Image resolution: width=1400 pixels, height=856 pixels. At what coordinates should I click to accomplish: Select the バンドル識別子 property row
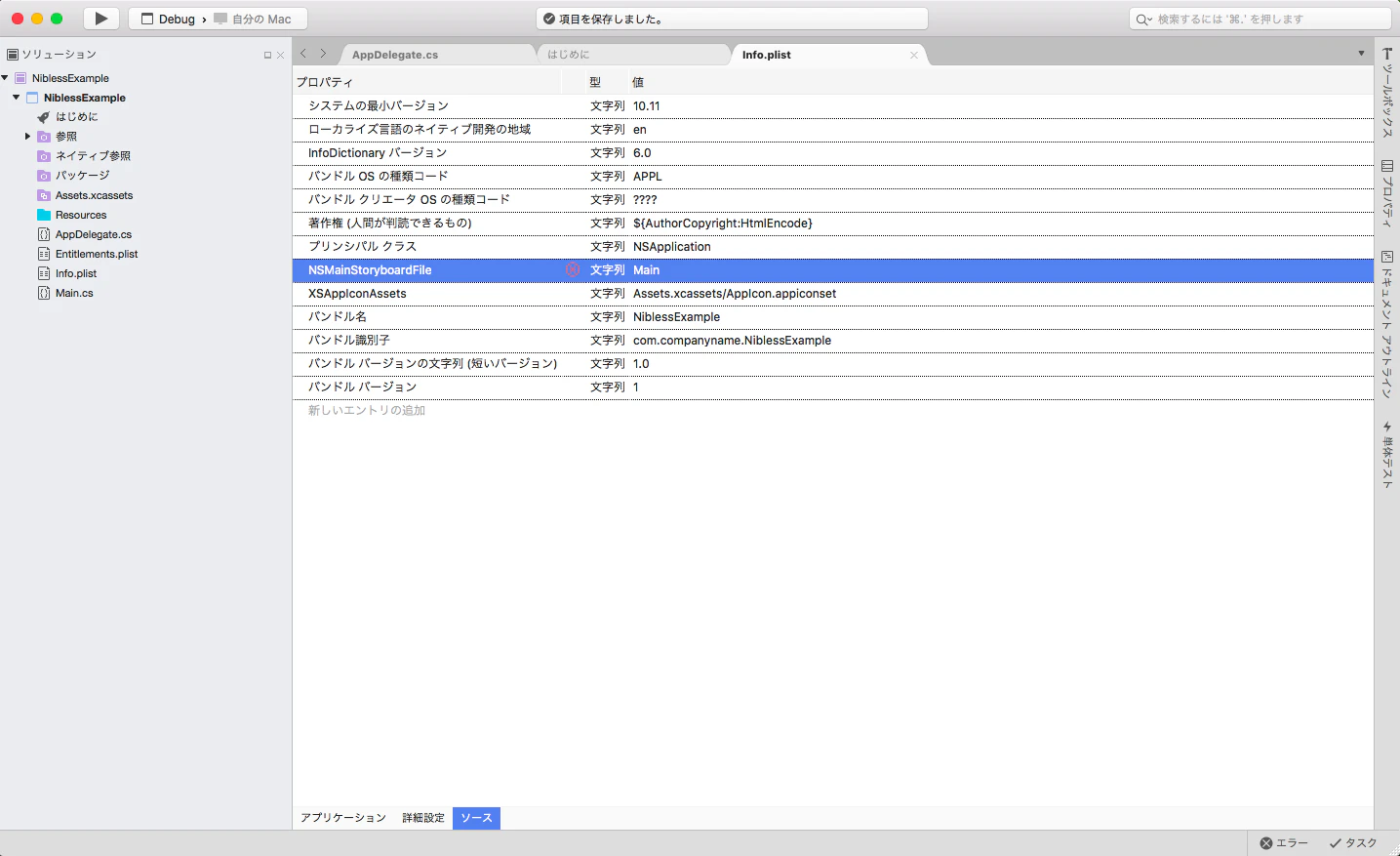[833, 341]
